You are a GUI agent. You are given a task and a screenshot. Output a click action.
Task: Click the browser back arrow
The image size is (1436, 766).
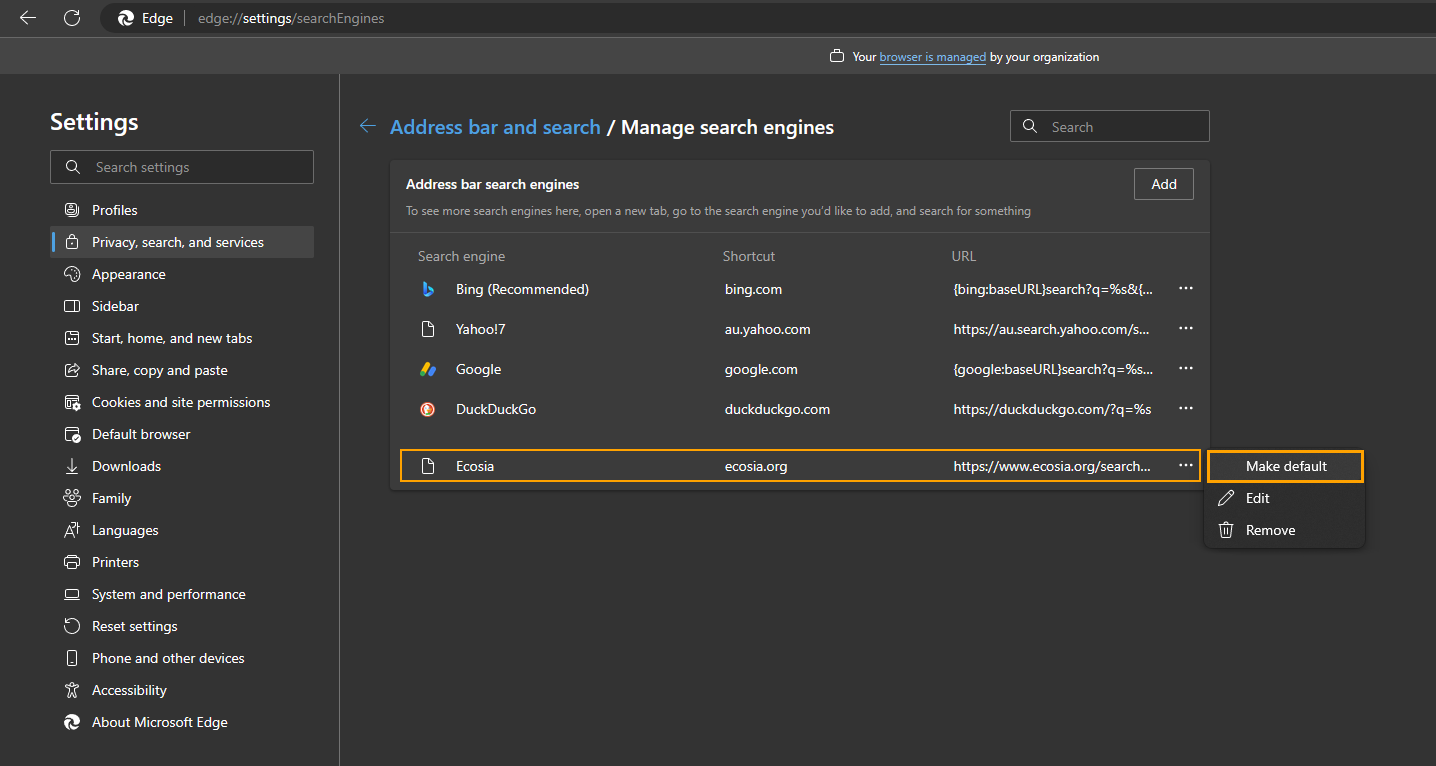[28, 18]
